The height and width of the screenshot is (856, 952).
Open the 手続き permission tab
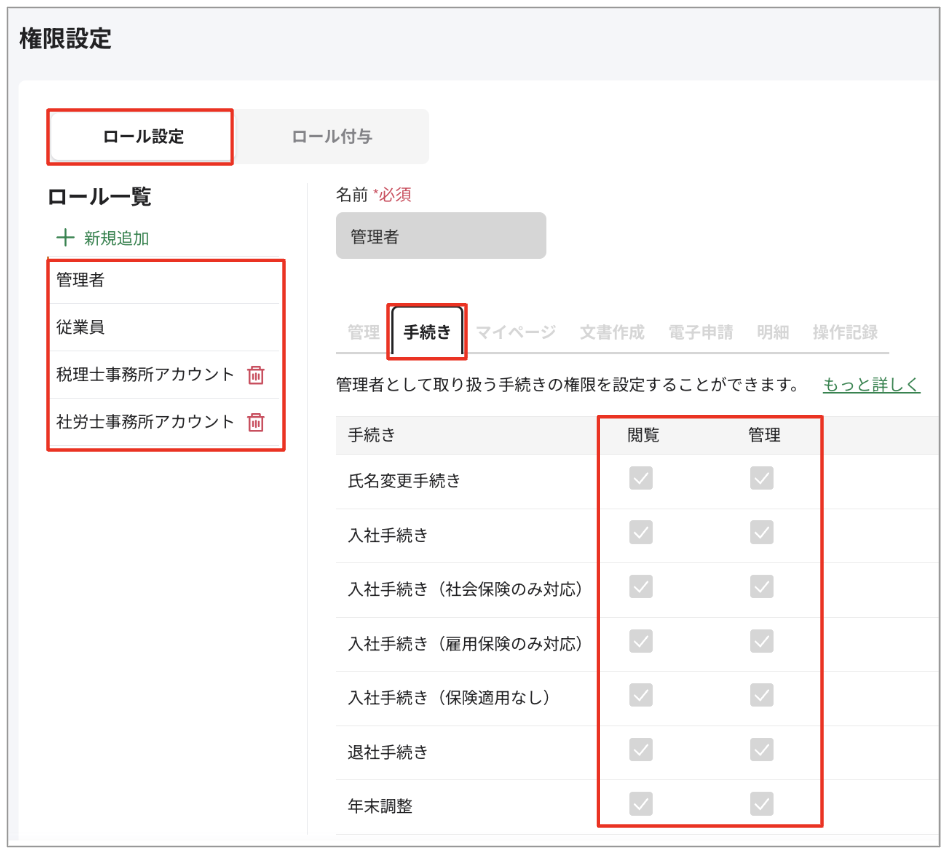click(x=427, y=332)
